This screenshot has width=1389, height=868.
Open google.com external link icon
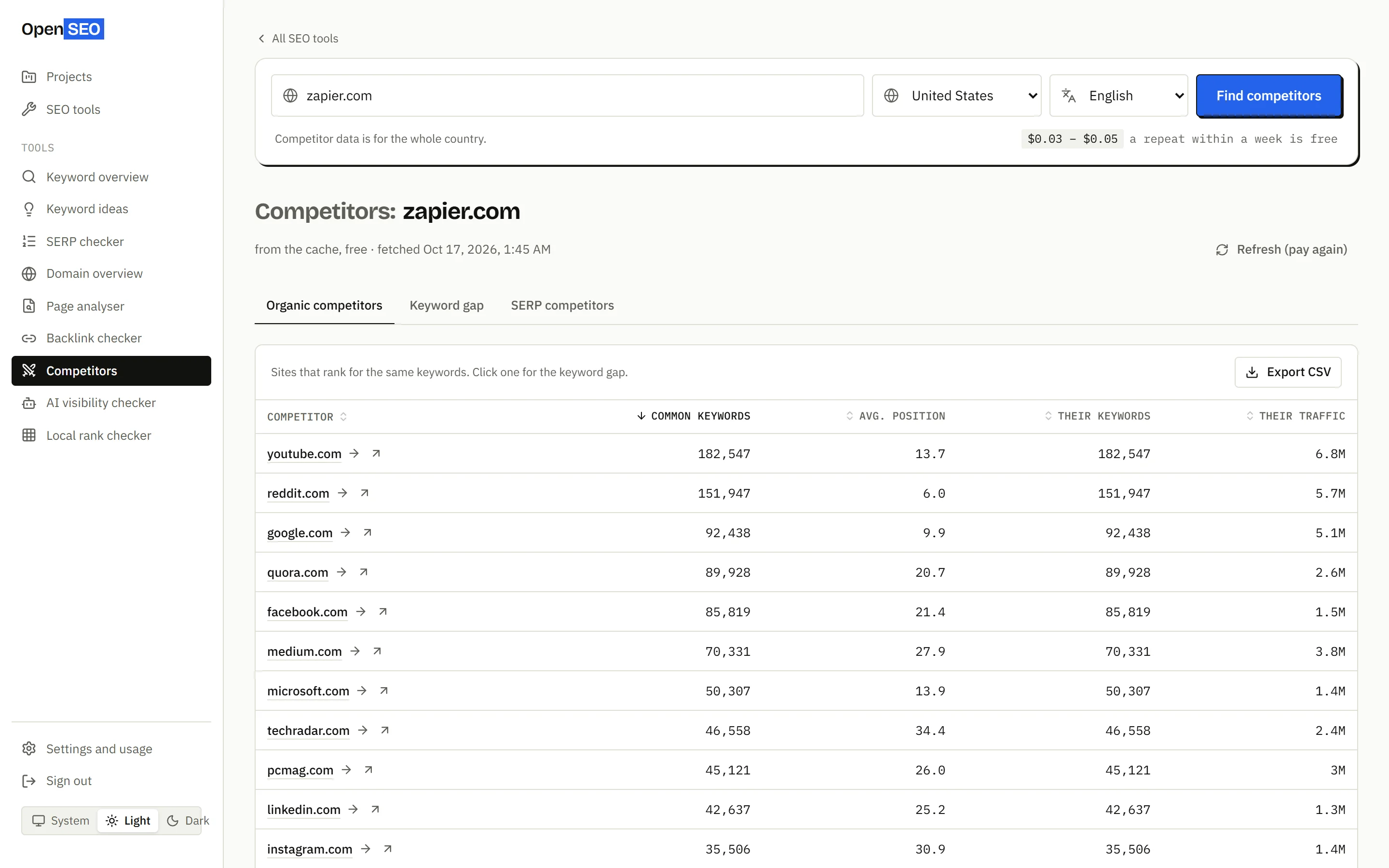(x=368, y=533)
